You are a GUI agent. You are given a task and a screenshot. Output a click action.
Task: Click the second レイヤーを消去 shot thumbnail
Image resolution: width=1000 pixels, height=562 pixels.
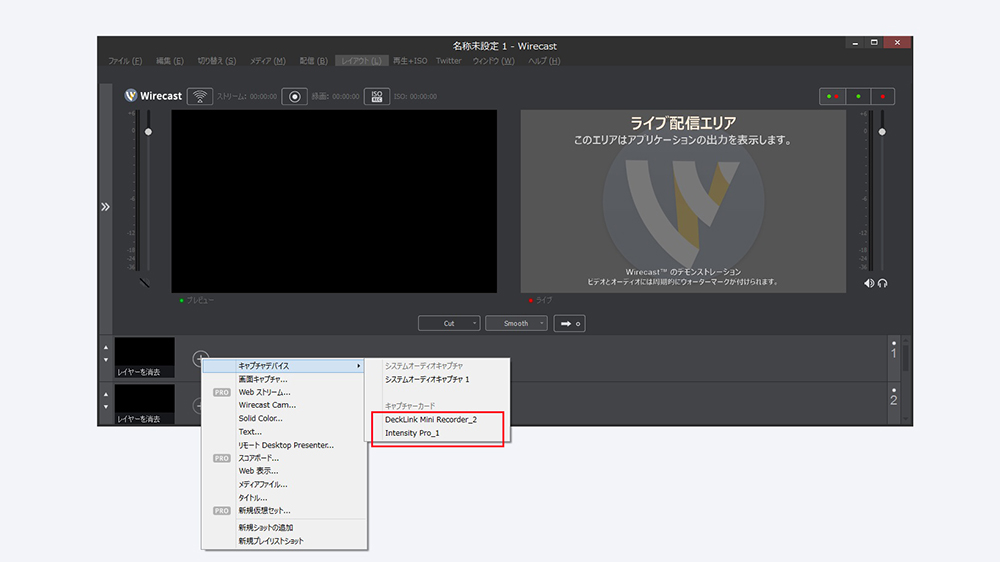[145, 404]
